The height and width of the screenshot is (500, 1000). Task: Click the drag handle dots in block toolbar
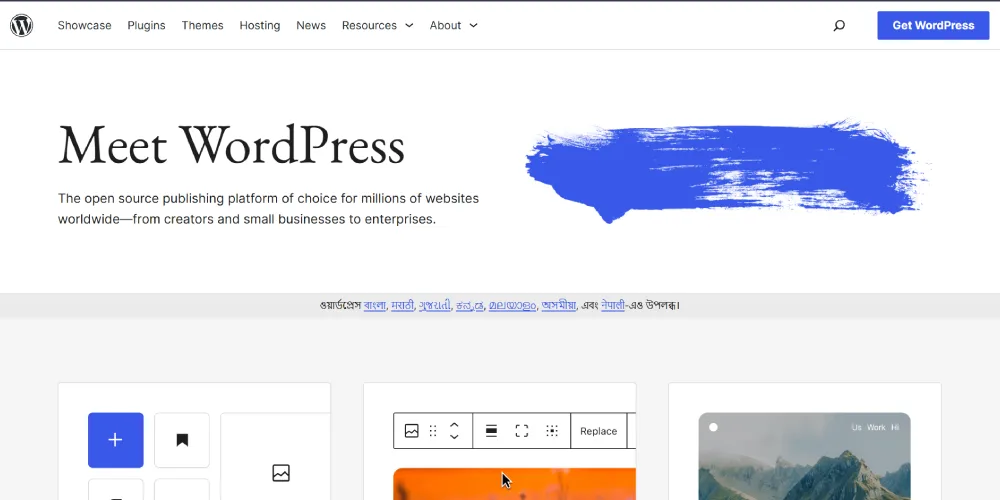pyautogui.click(x=433, y=431)
